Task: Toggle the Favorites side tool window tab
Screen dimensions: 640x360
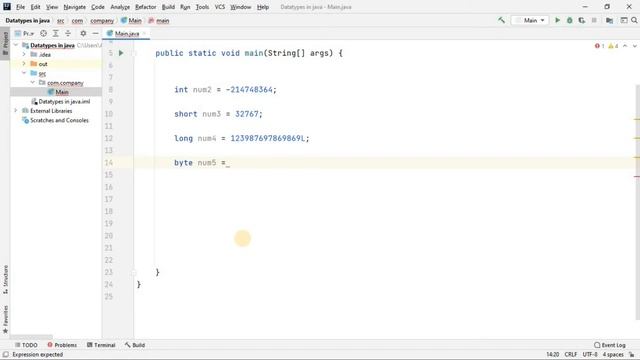Action: point(5,319)
